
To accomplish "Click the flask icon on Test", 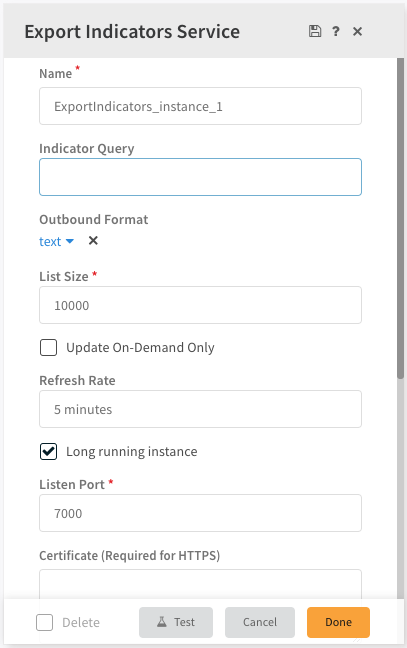I will coord(162,622).
